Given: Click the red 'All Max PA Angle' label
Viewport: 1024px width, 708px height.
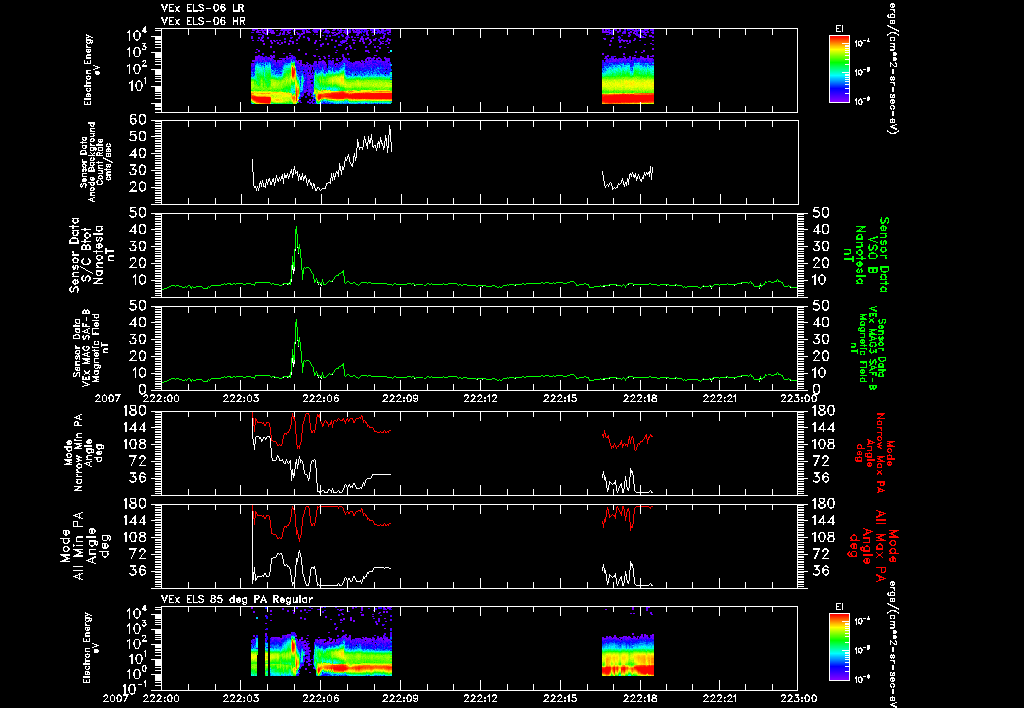Looking at the screenshot, I should tap(875, 545).
